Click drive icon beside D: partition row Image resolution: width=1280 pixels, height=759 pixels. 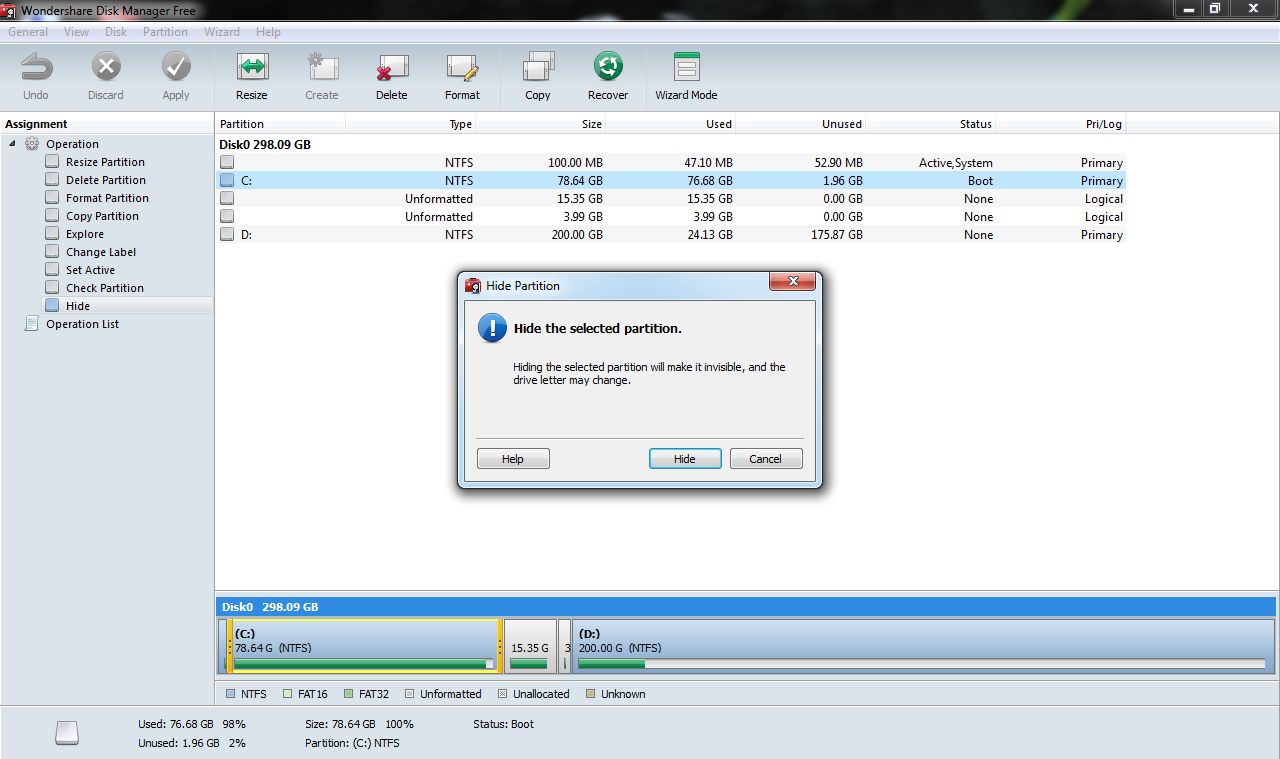pos(227,235)
